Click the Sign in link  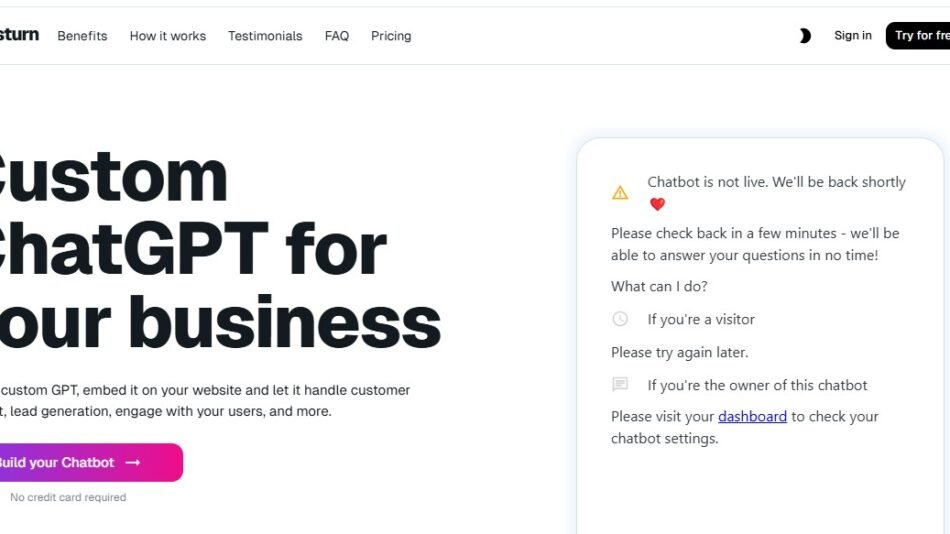(853, 36)
